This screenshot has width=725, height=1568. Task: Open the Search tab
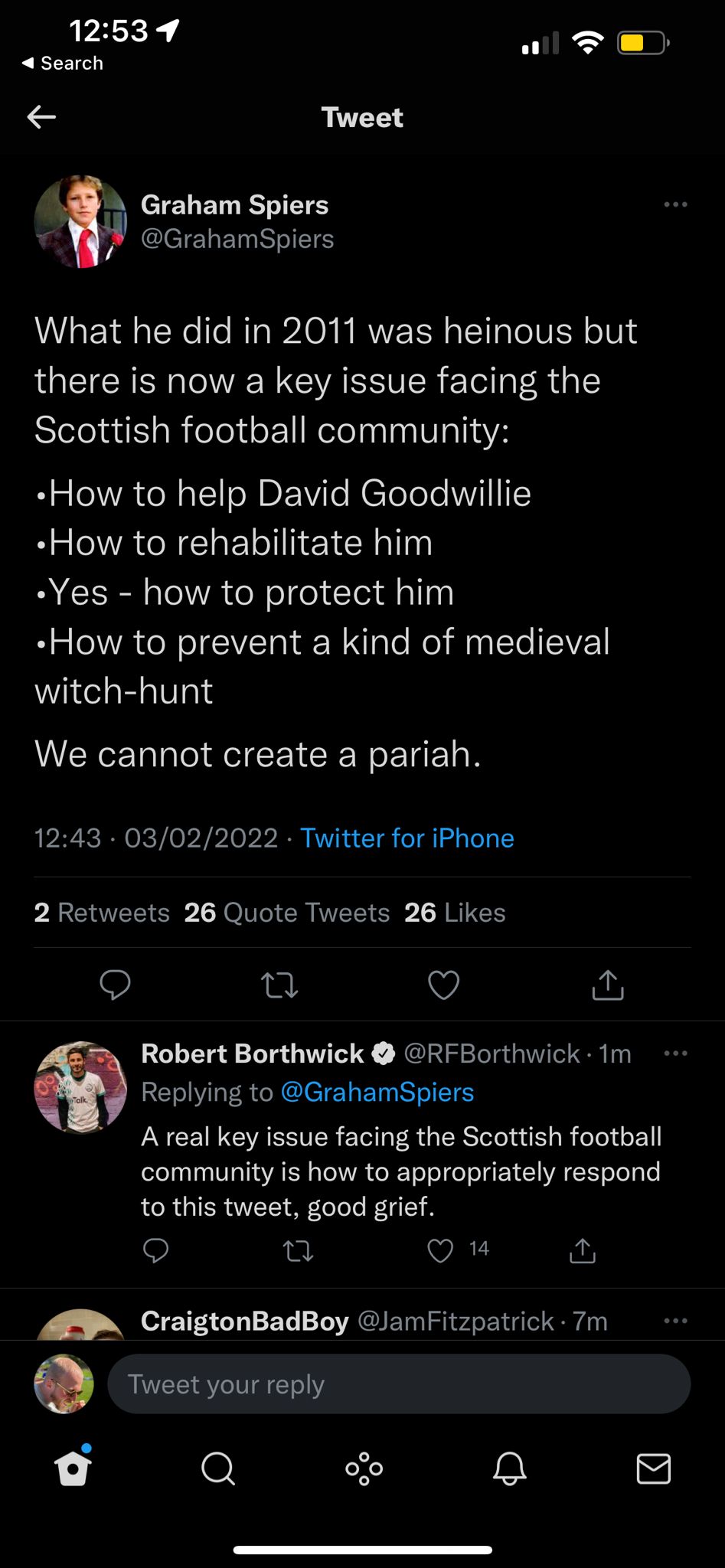coord(218,1468)
